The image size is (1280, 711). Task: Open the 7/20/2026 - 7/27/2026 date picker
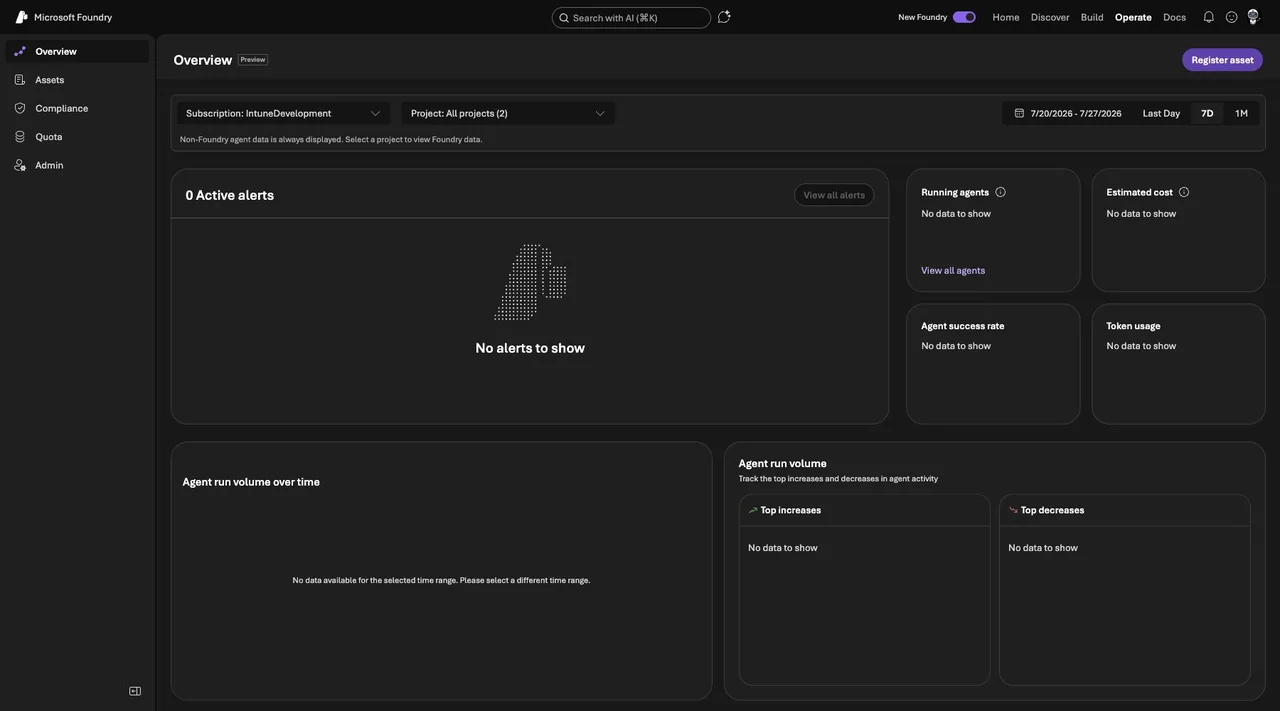pos(1068,113)
